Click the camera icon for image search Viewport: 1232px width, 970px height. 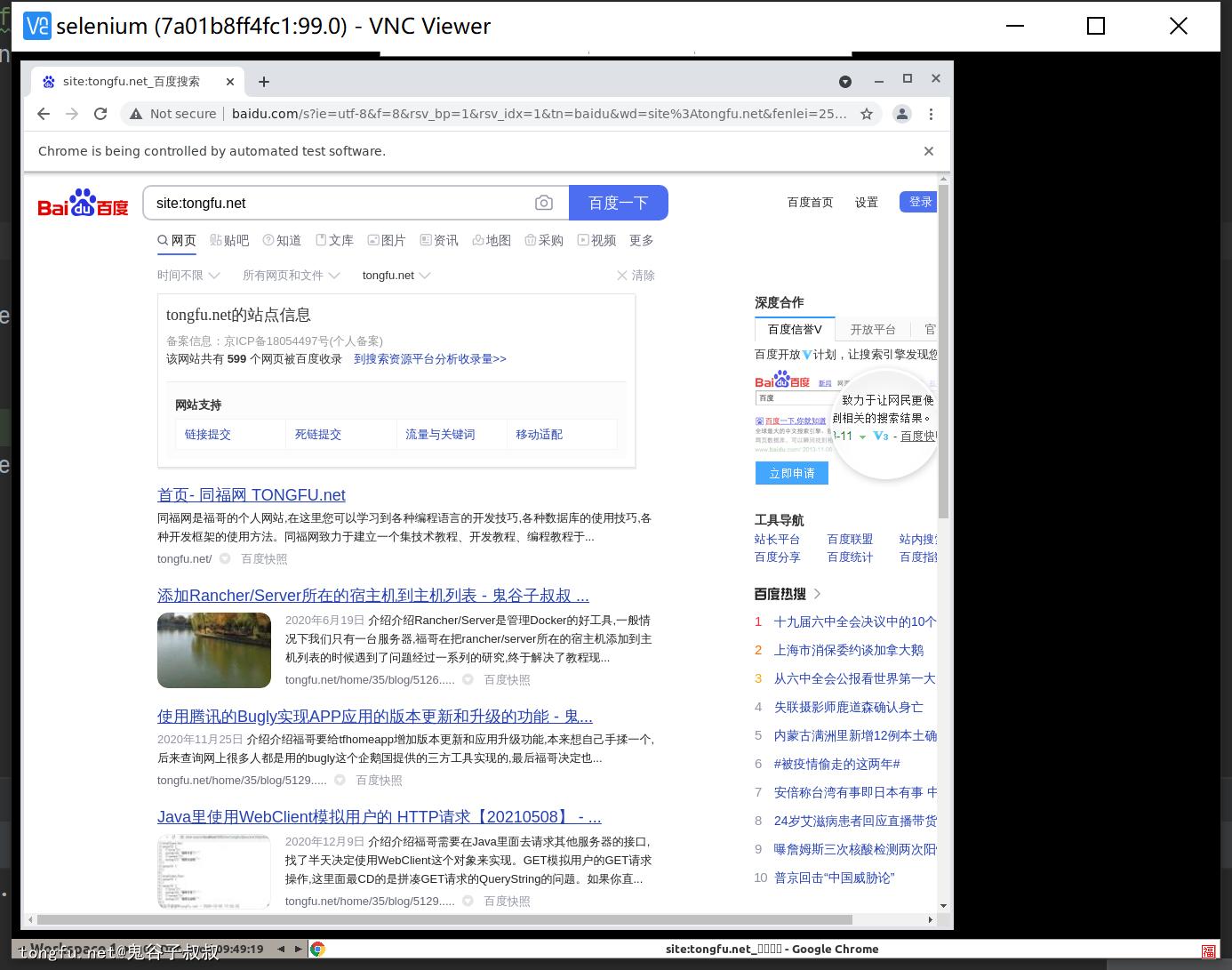(x=544, y=203)
